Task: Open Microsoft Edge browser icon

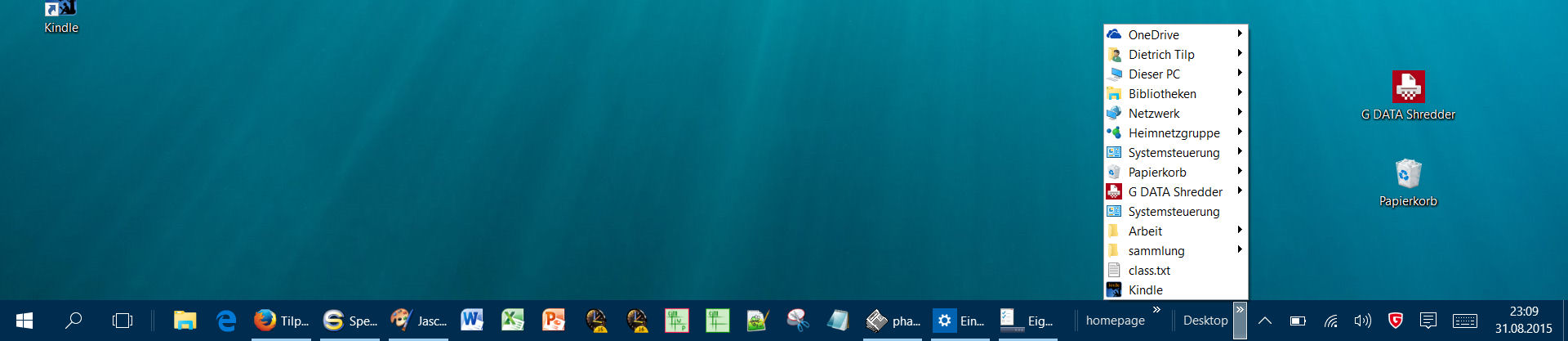Action: click(x=226, y=321)
